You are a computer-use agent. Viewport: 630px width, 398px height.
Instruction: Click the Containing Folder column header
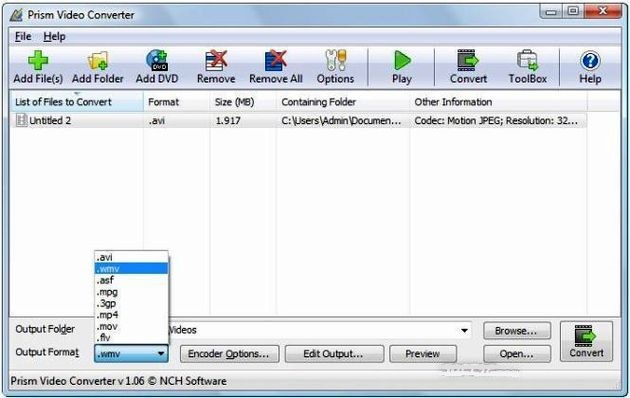(343, 102)
